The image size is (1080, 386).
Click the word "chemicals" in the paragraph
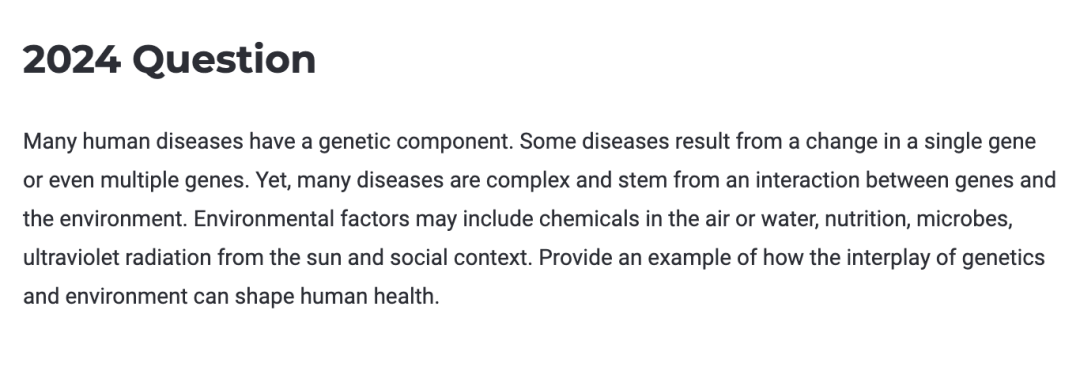pyautogui.click(x=590, y=219)
